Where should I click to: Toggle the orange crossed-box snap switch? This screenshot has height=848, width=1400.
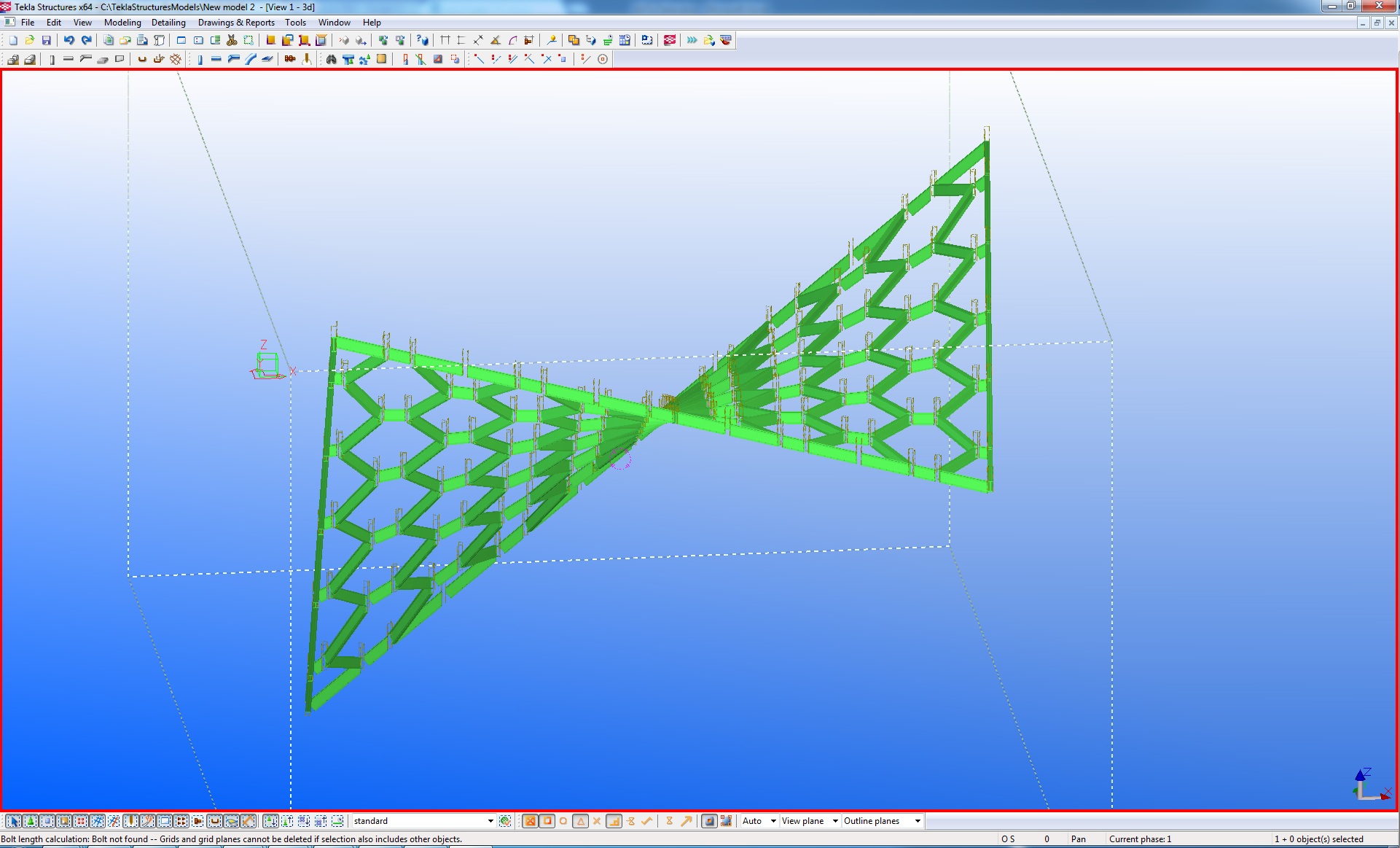[530, 821]
